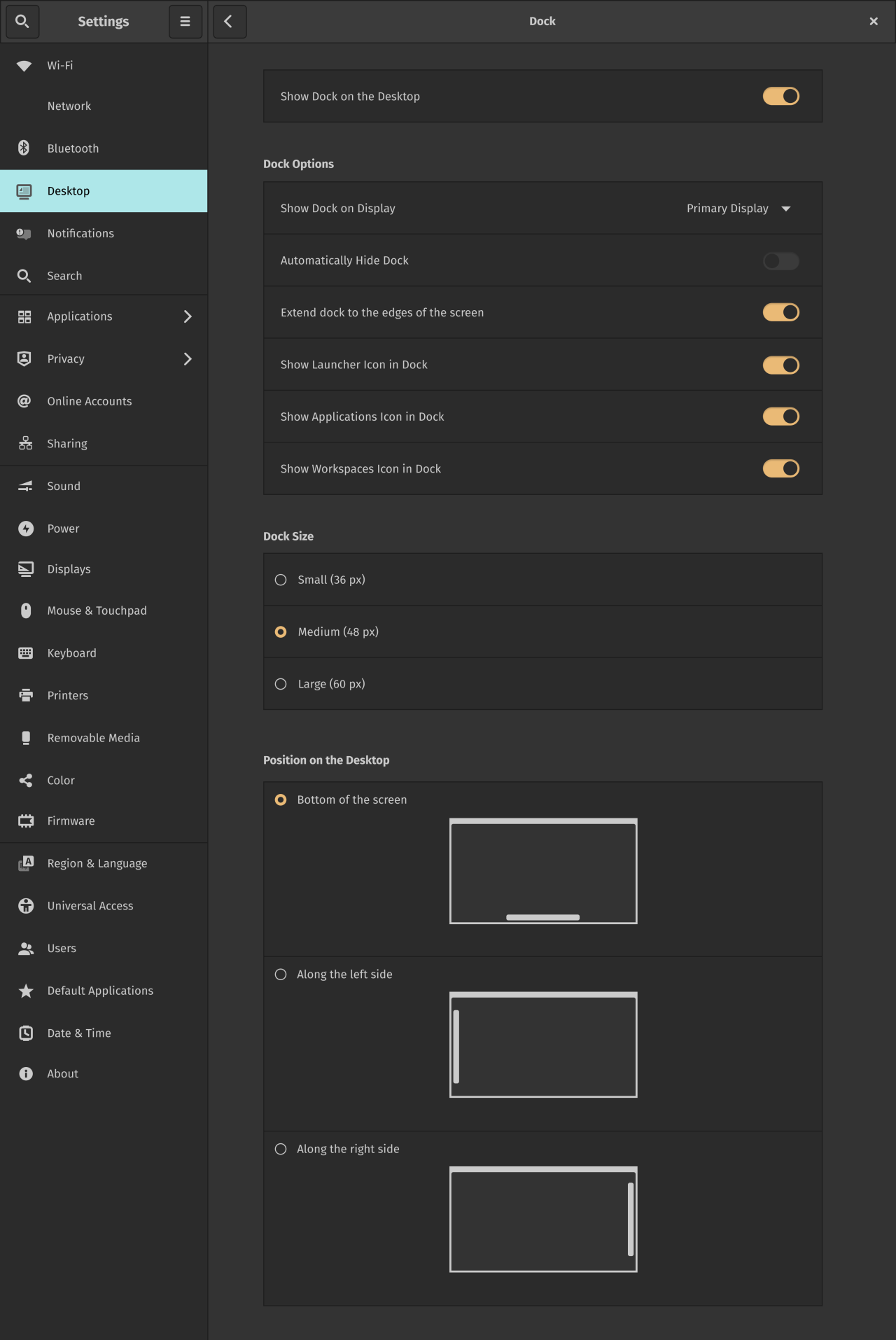Switch to Mouse & Touchpad settings
Screen dimensions: 896x1340
click(97, 610)
